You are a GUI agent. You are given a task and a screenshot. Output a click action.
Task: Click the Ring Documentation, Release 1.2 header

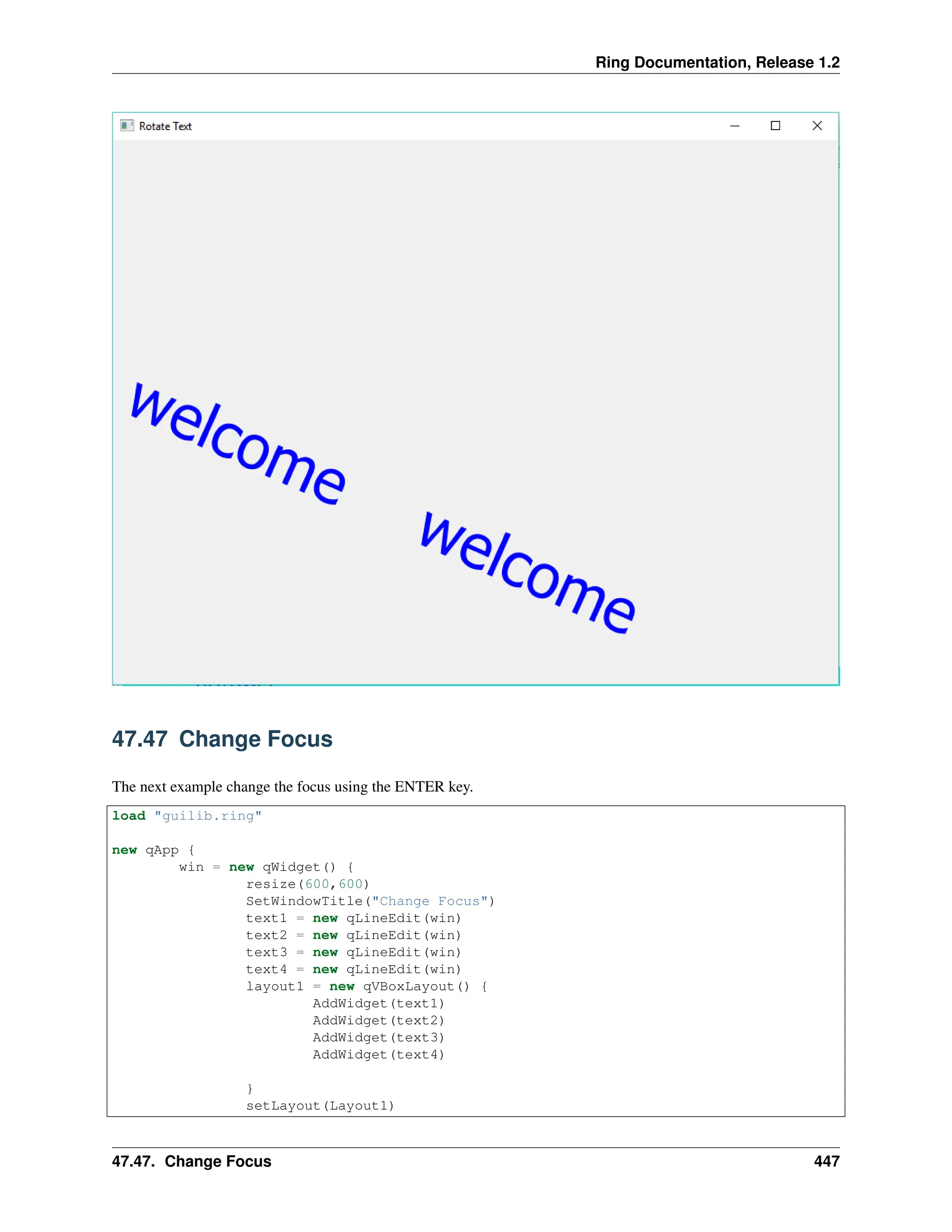point(717,62)
